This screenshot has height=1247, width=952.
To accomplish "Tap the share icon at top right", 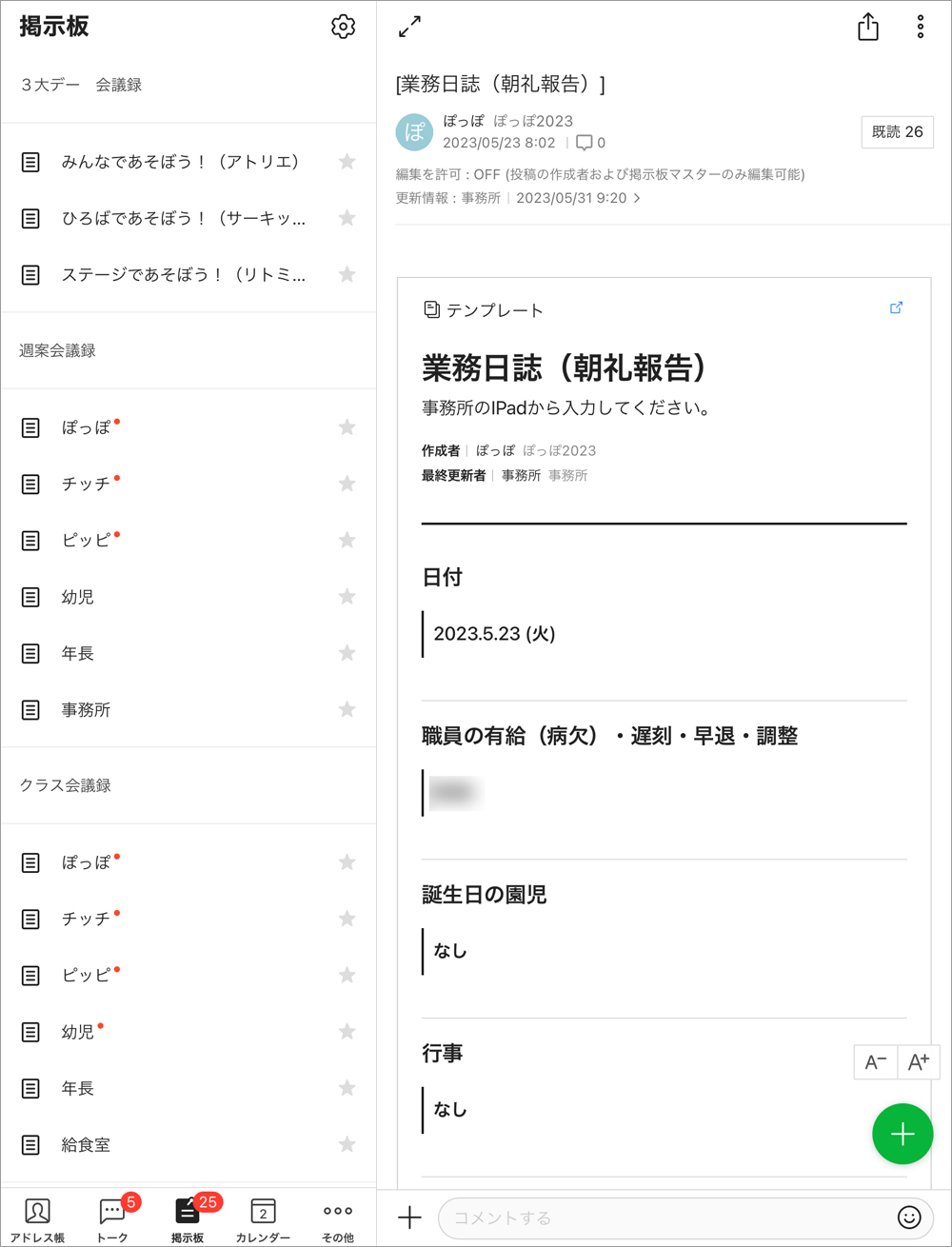I will click(x=867, y=27).
